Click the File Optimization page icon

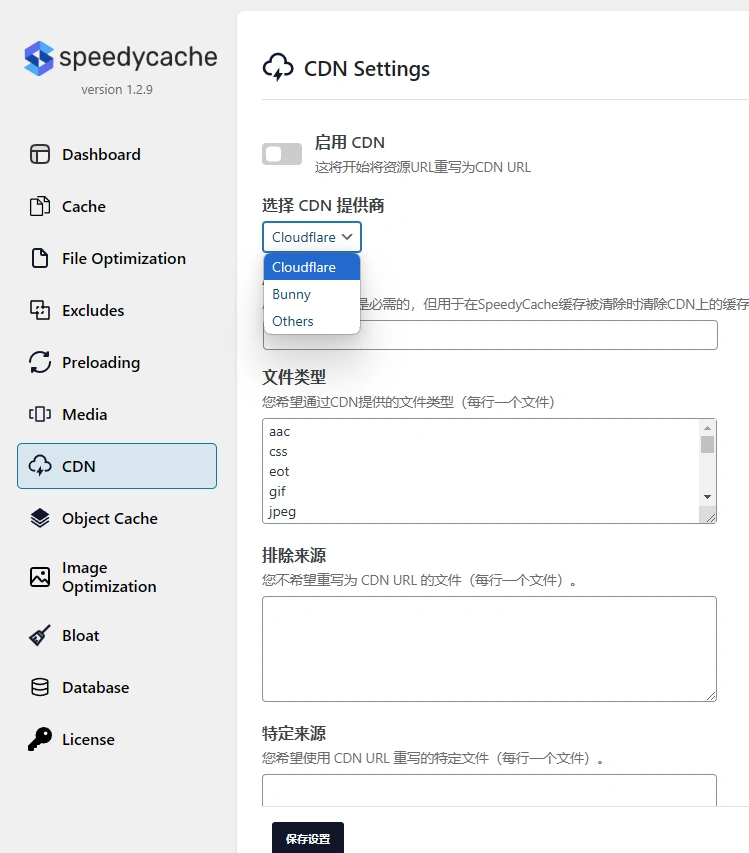[x=40, y=258]
